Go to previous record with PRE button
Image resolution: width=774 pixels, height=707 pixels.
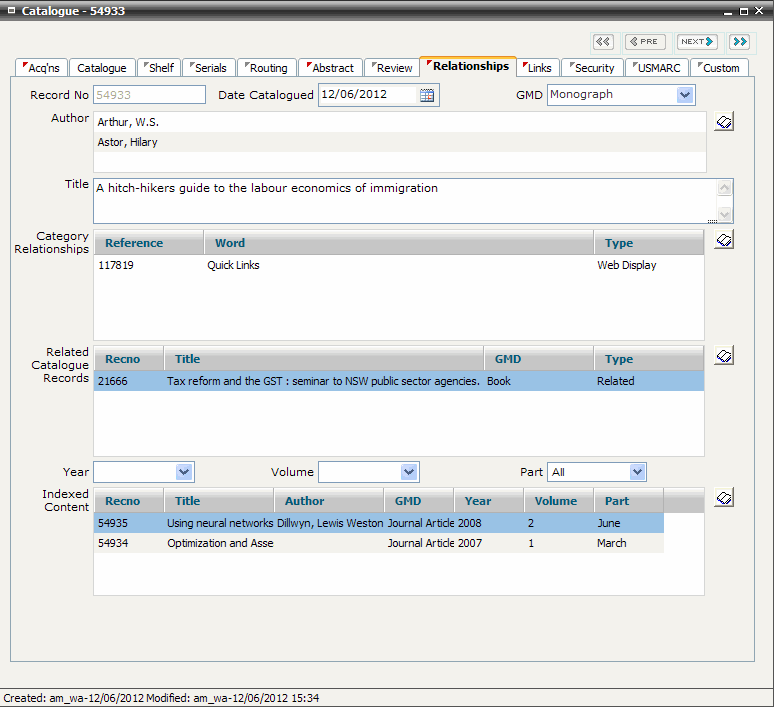[645, 42]
